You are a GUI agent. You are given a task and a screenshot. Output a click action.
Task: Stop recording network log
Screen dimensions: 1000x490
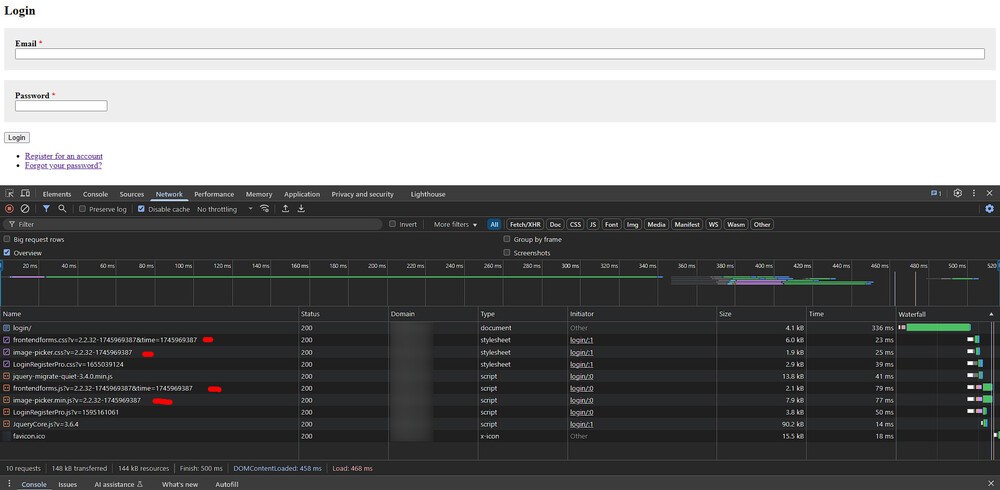(10, 209)
